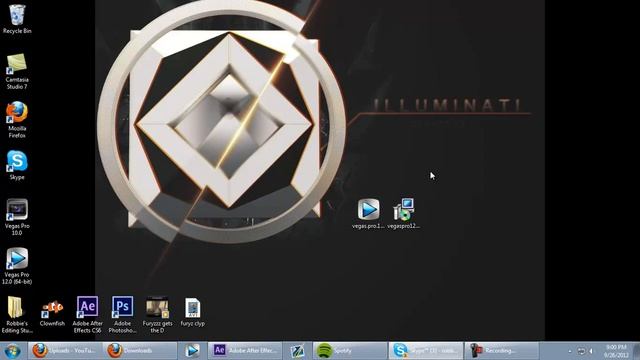Select the furyz clyp AVI file
The height and width of the screenshot is (360, 640).
[x=193, y=313]
